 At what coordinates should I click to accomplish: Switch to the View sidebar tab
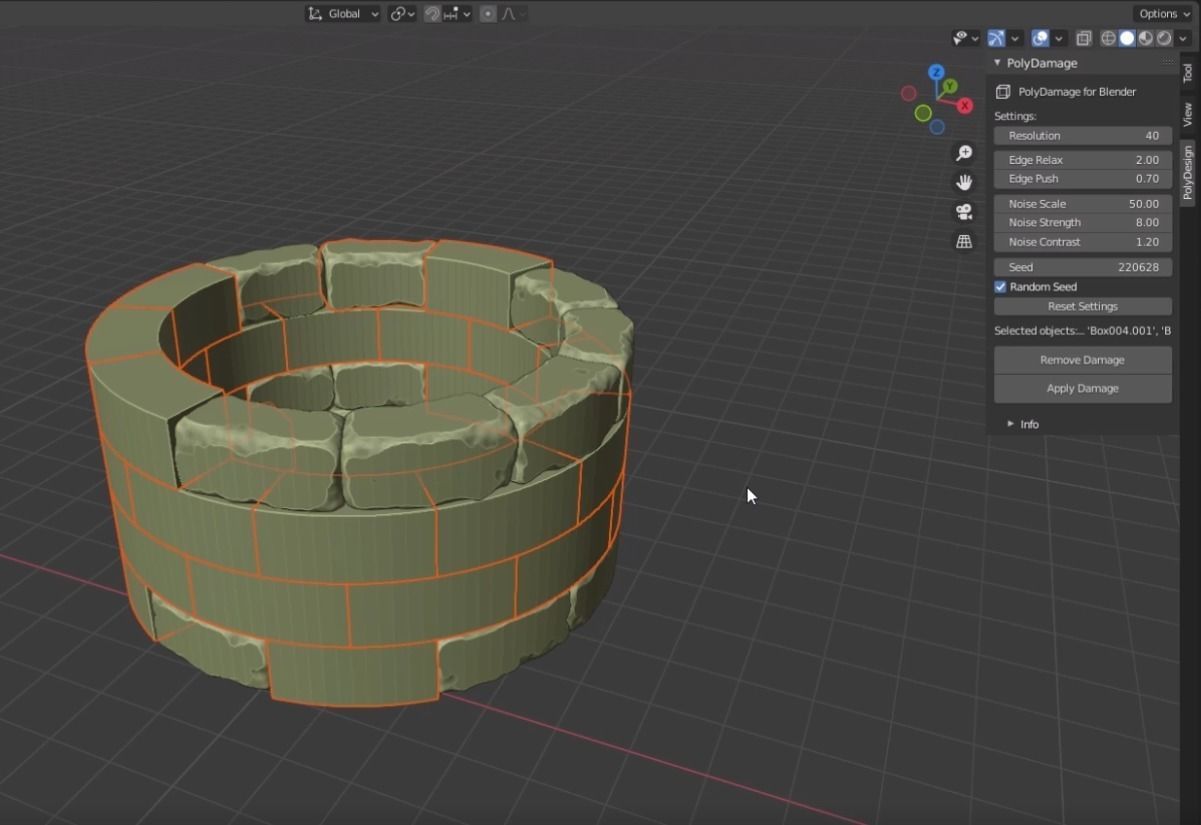click(x=1188, y=114)
